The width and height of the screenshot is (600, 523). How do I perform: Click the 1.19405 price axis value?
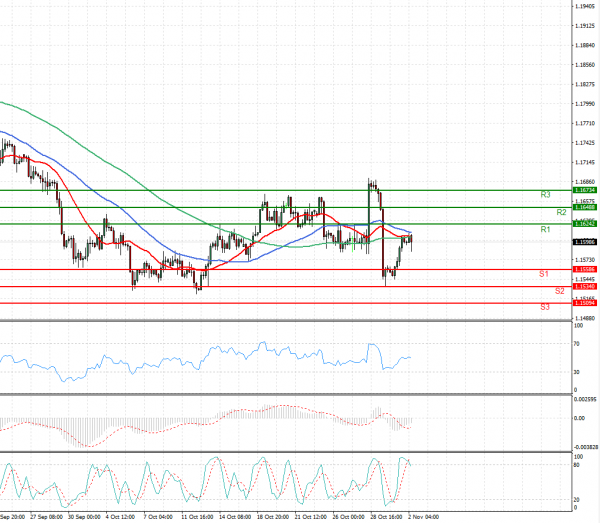585,6
